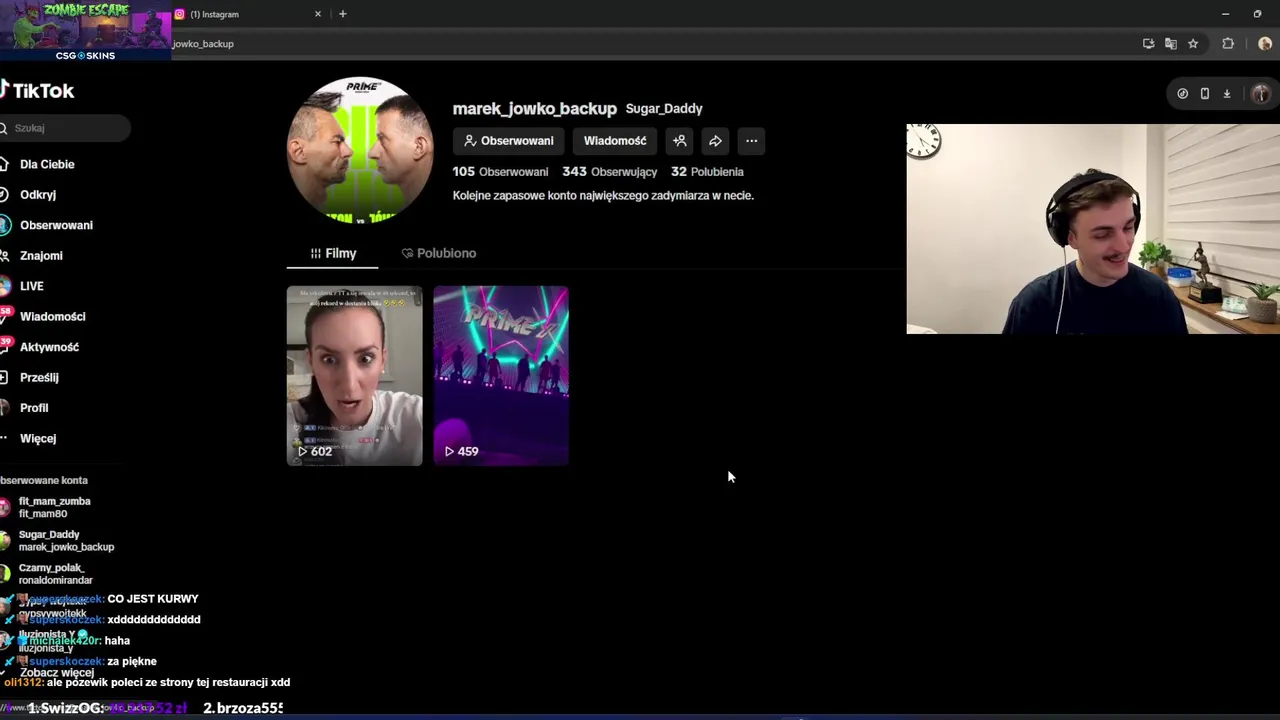Close the Instagram browser tab
The width and height of the screenshot is (1280, 720).
pyautogui.click(x=318, y=14)
